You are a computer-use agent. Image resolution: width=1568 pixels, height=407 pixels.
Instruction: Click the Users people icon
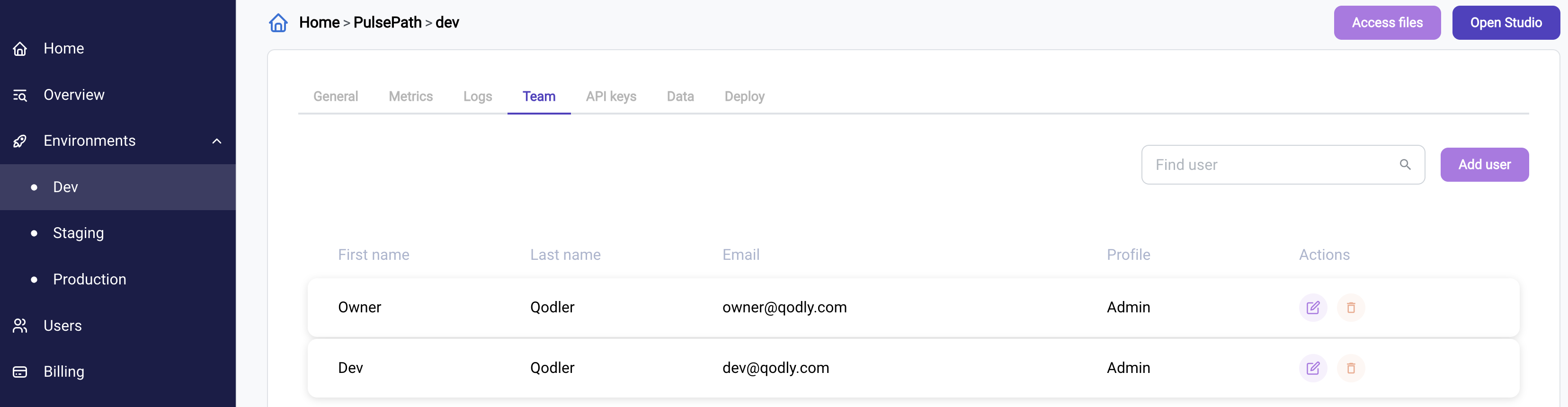tap(20, 326)
